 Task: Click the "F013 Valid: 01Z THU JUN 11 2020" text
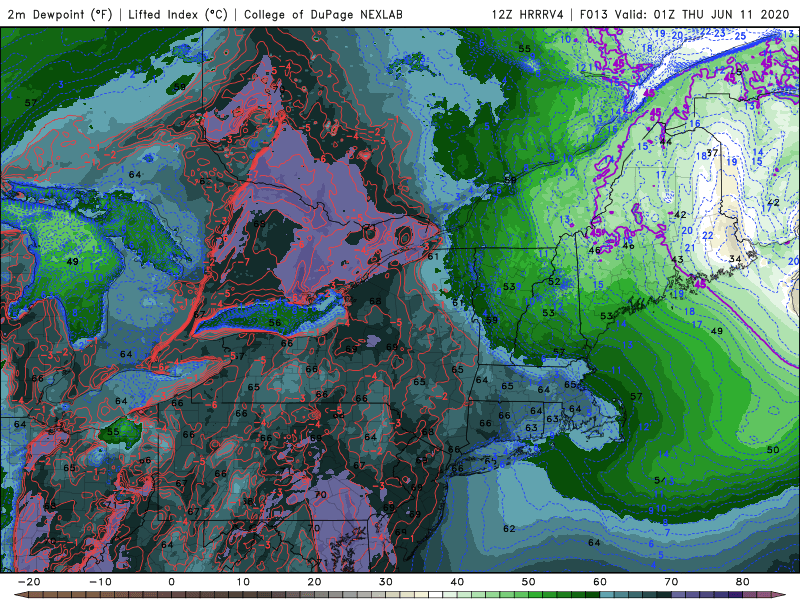pos(685,14)
